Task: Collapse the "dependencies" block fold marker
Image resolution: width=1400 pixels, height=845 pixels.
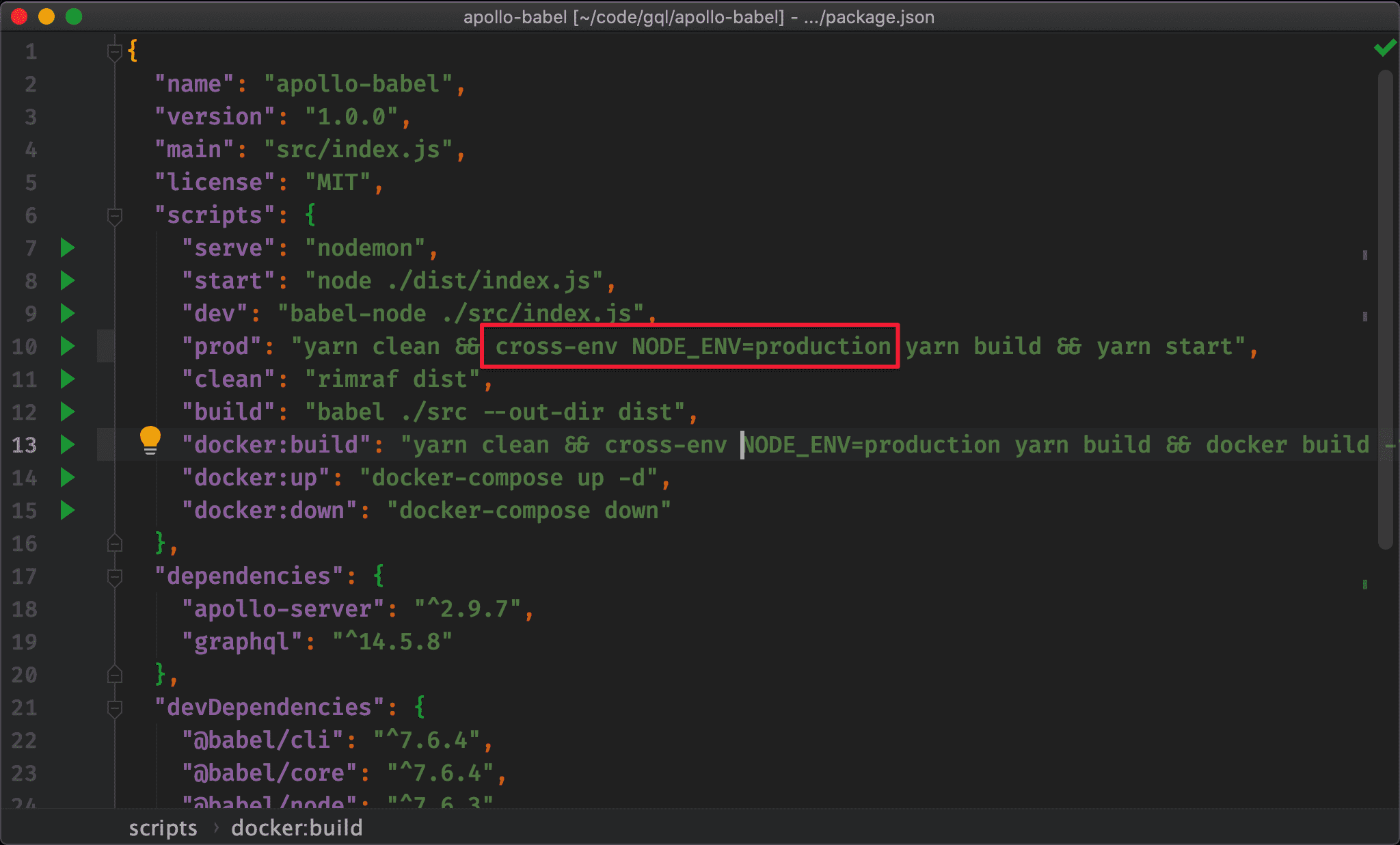Action: 115,577
